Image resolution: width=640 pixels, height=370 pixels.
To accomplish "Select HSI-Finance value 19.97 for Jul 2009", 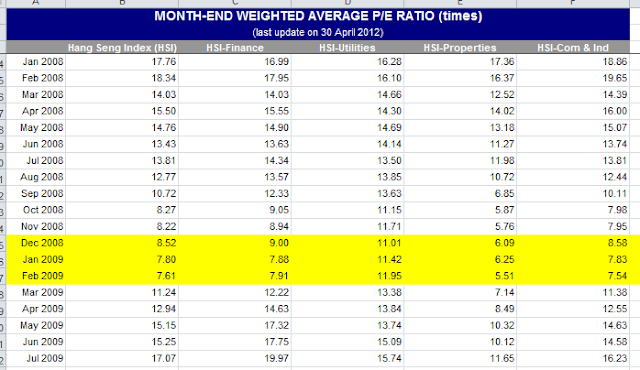I will tap(235, 359).
